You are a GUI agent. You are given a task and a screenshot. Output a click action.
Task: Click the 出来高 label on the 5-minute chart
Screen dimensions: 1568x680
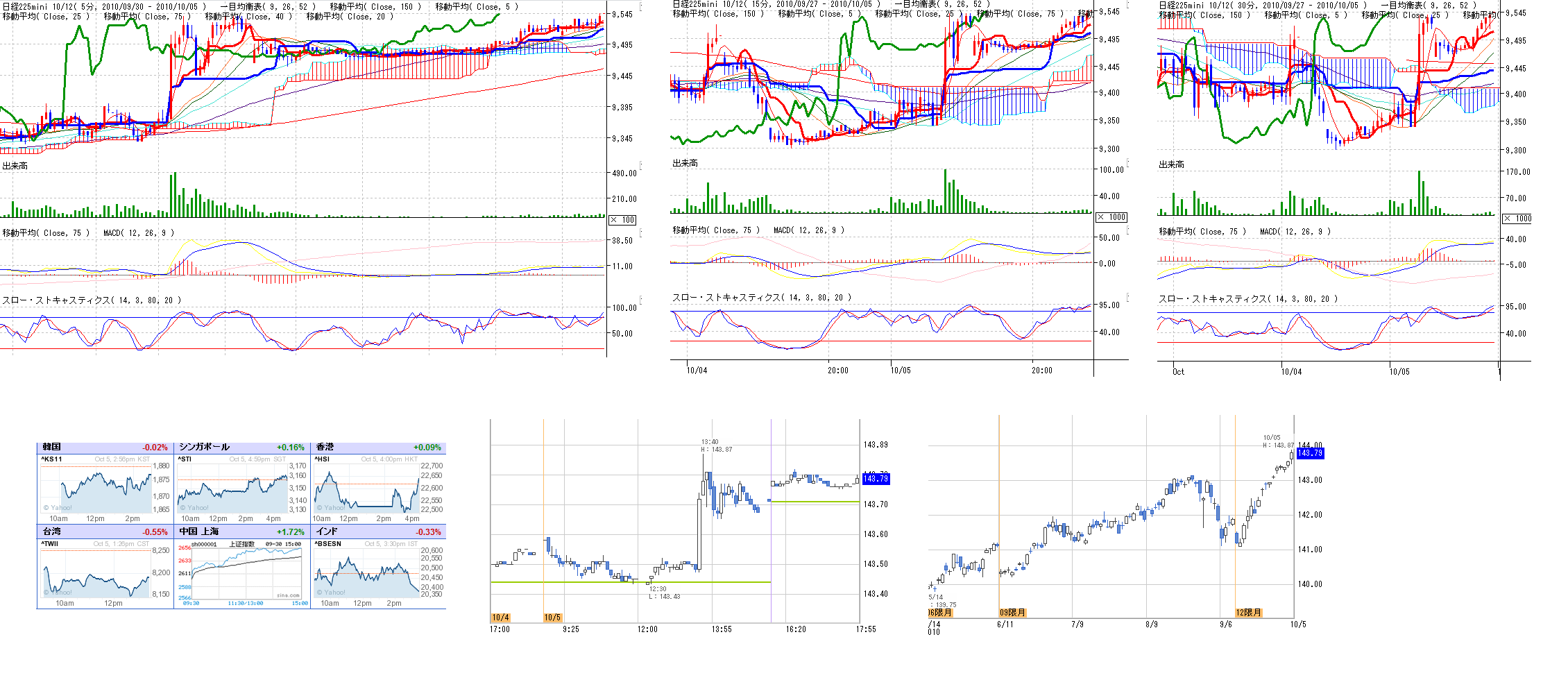point(15,166)
